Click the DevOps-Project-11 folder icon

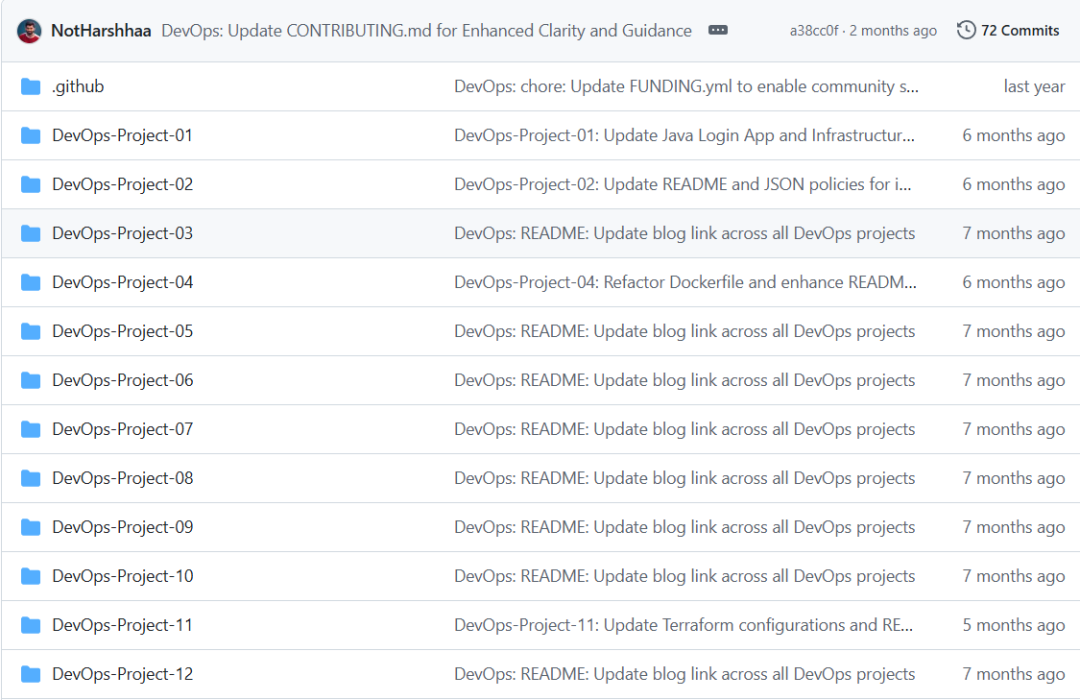30,625
